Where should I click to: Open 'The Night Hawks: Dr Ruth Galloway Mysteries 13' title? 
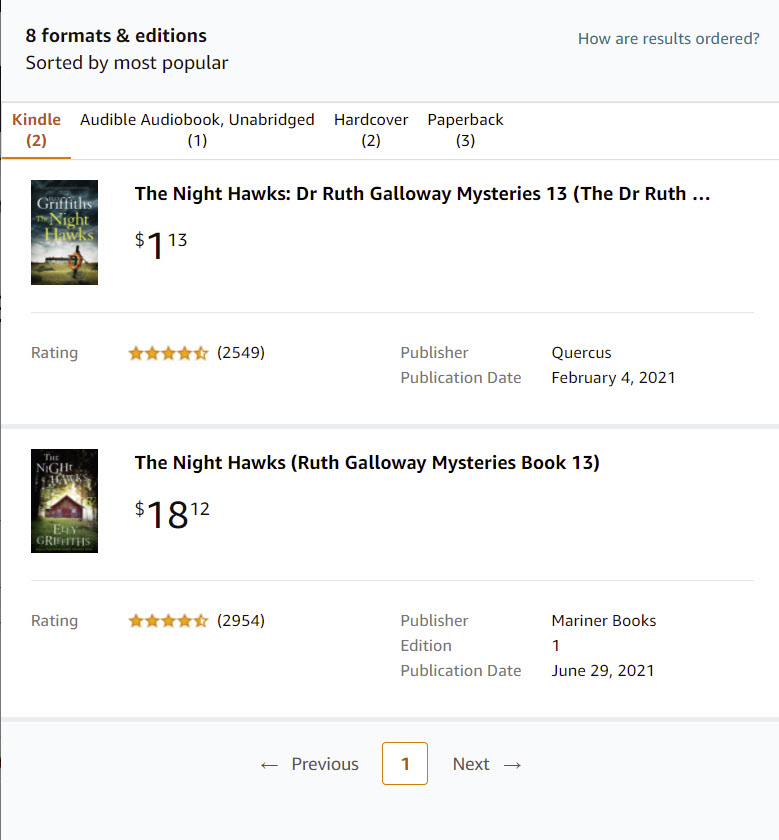click(422, 194)
